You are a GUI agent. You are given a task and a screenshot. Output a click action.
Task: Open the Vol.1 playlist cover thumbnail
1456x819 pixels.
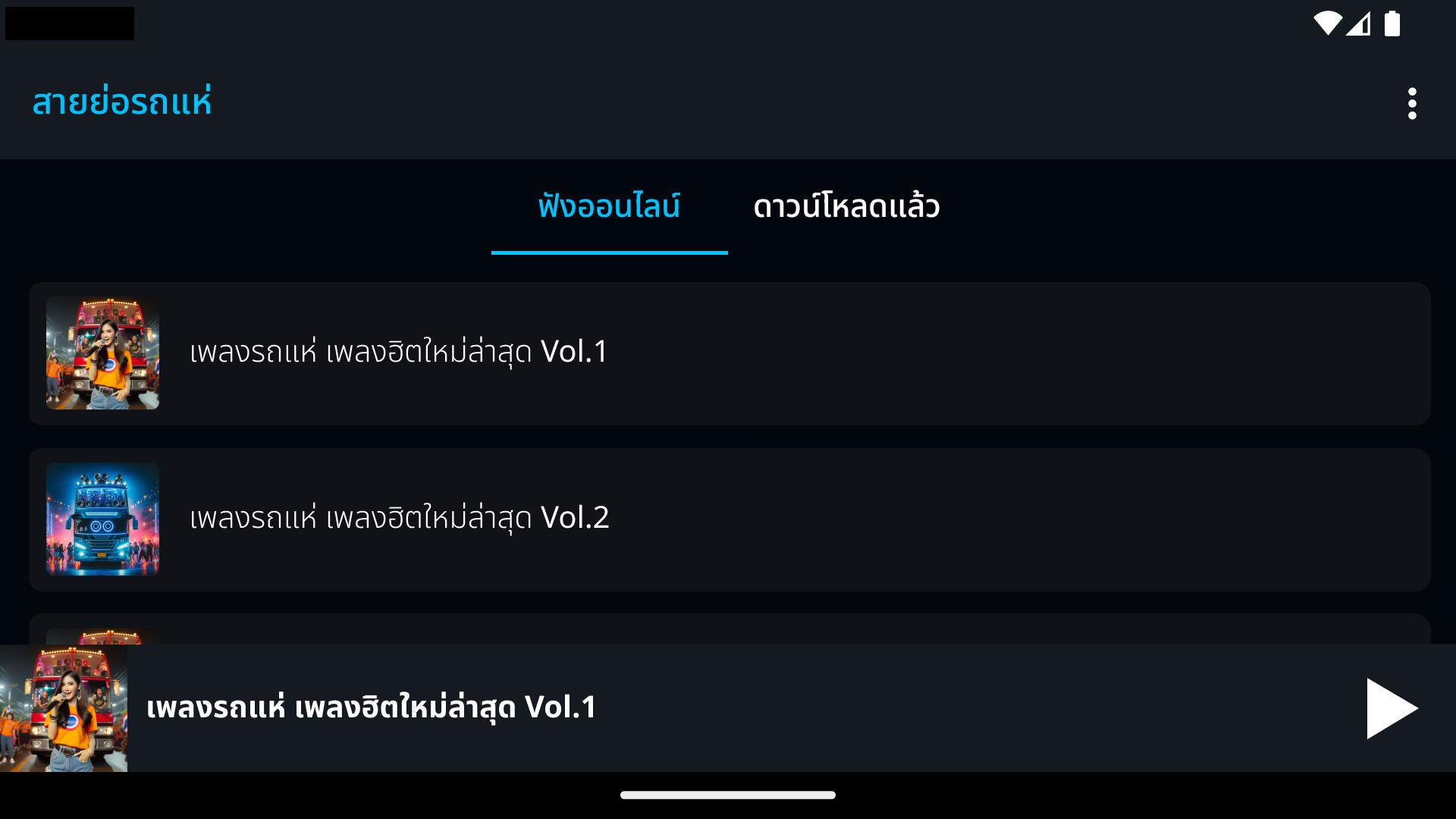pos(102,353)
